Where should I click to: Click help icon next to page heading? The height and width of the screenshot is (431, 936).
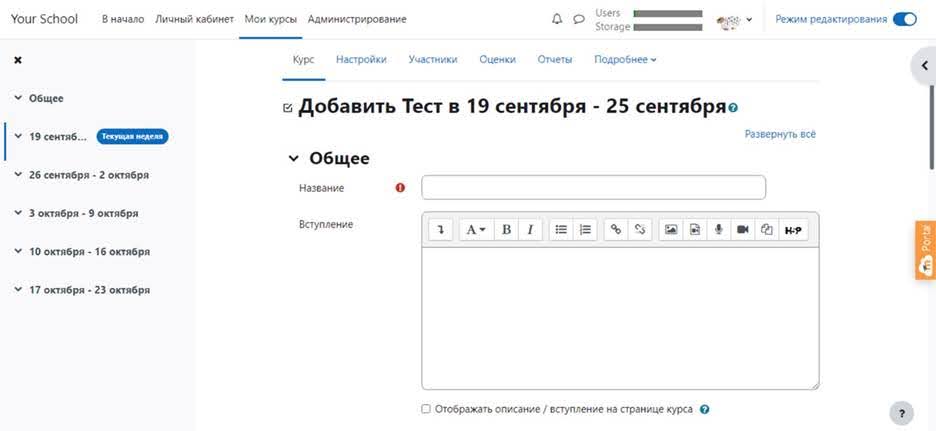(733, 108)
